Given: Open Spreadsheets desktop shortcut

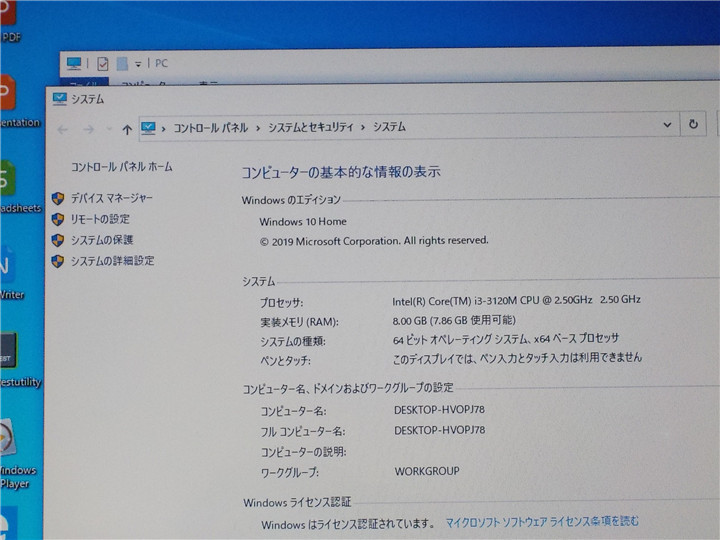Looking at the screenshot, I should point(19,187).
